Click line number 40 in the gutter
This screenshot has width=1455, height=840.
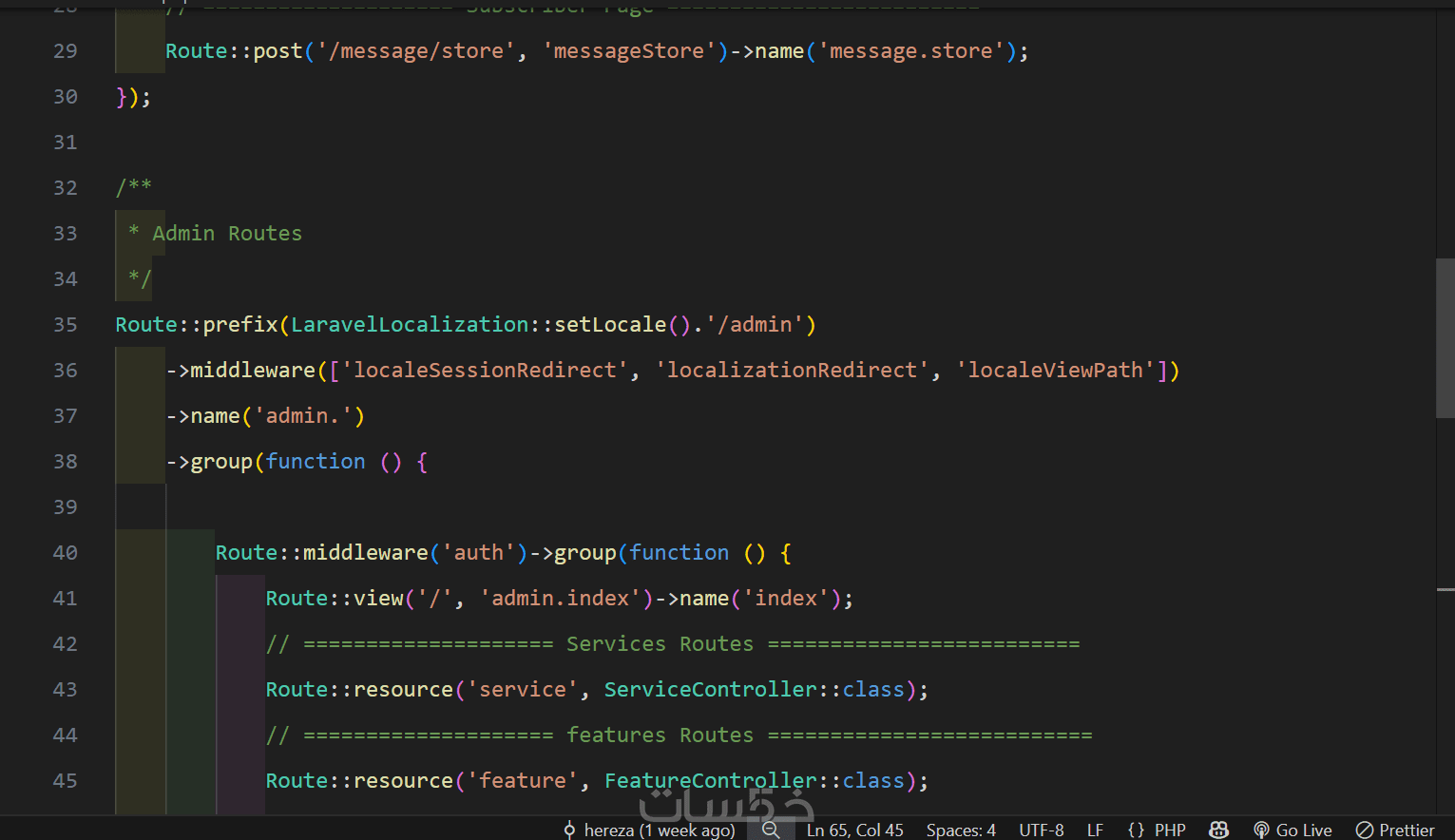pyautogui.click(x=66, y=553)
